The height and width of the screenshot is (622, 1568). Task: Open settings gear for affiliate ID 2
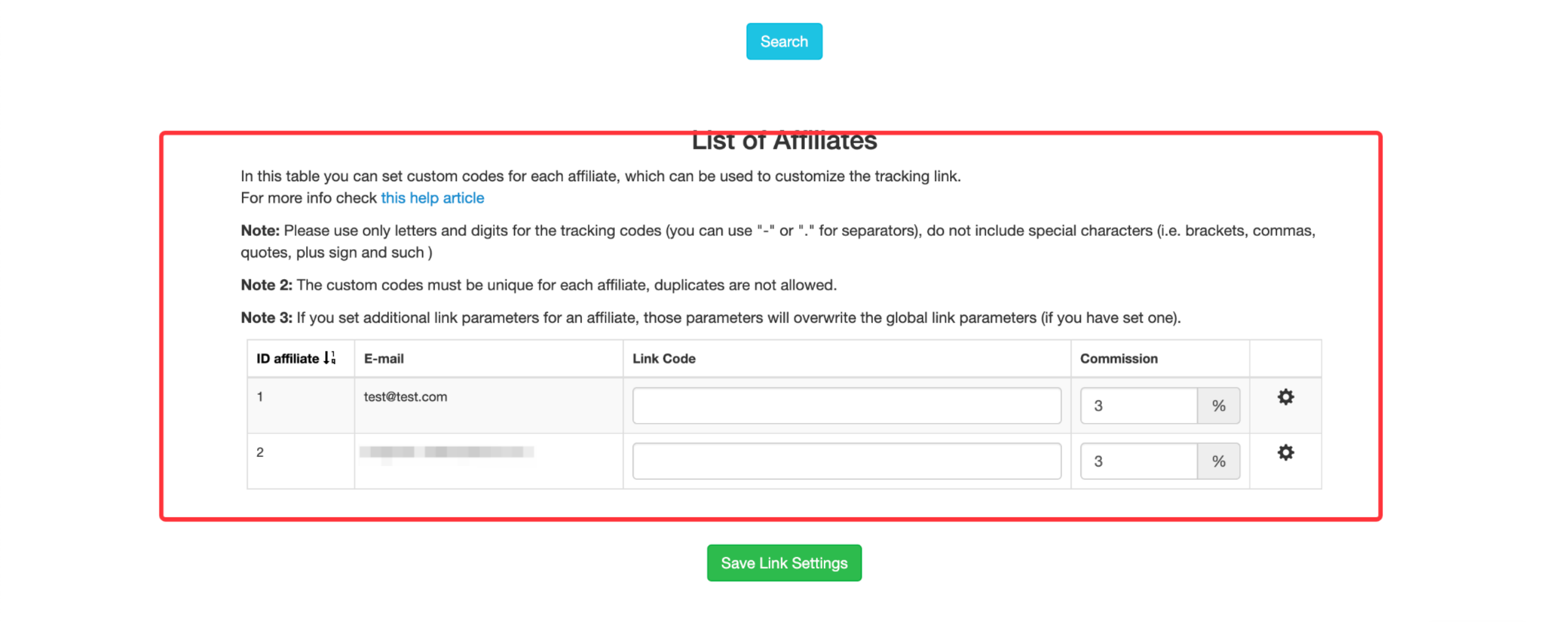[x=1285, y=452]
